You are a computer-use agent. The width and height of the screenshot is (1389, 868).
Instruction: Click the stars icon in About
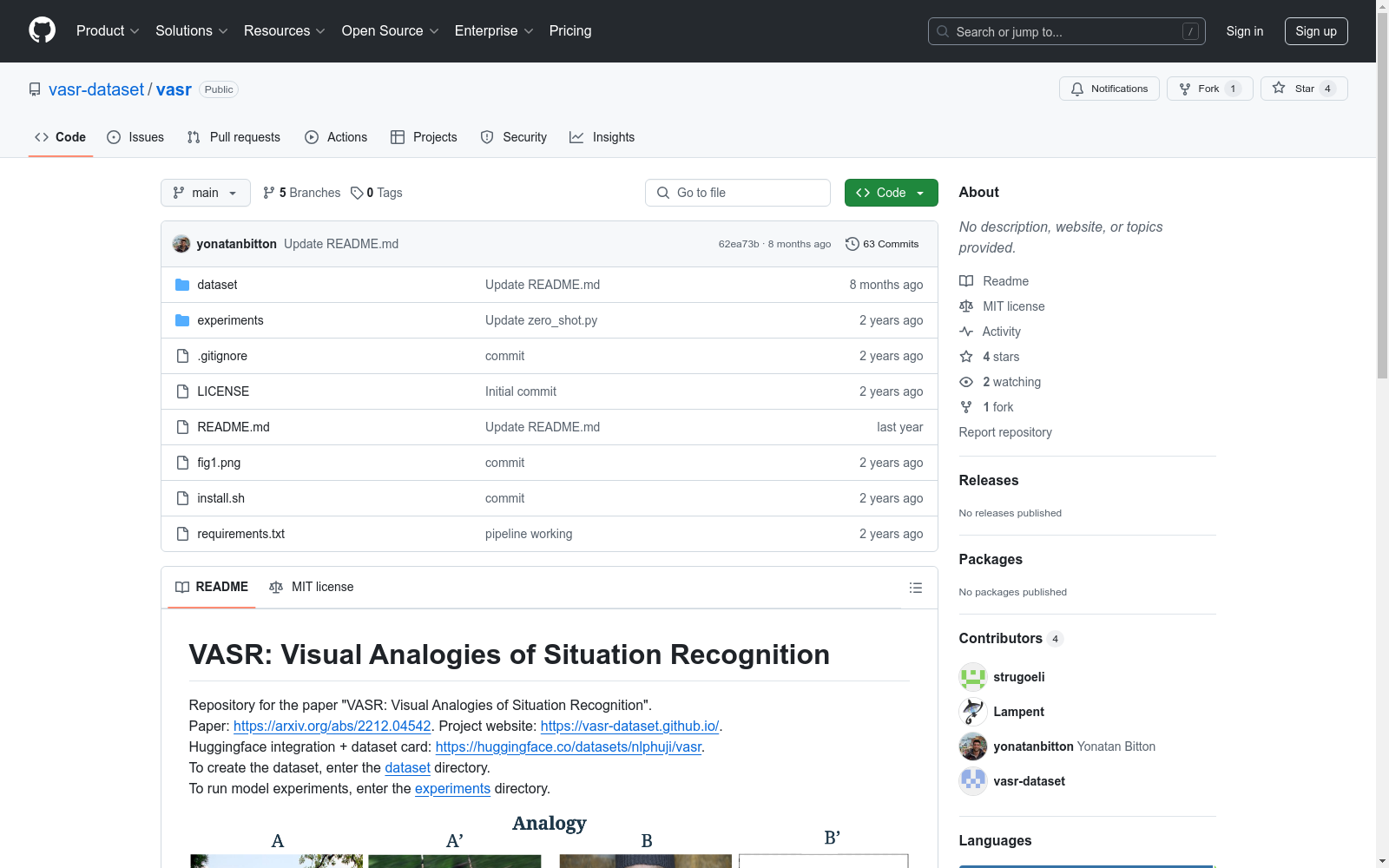coord(966,357)
